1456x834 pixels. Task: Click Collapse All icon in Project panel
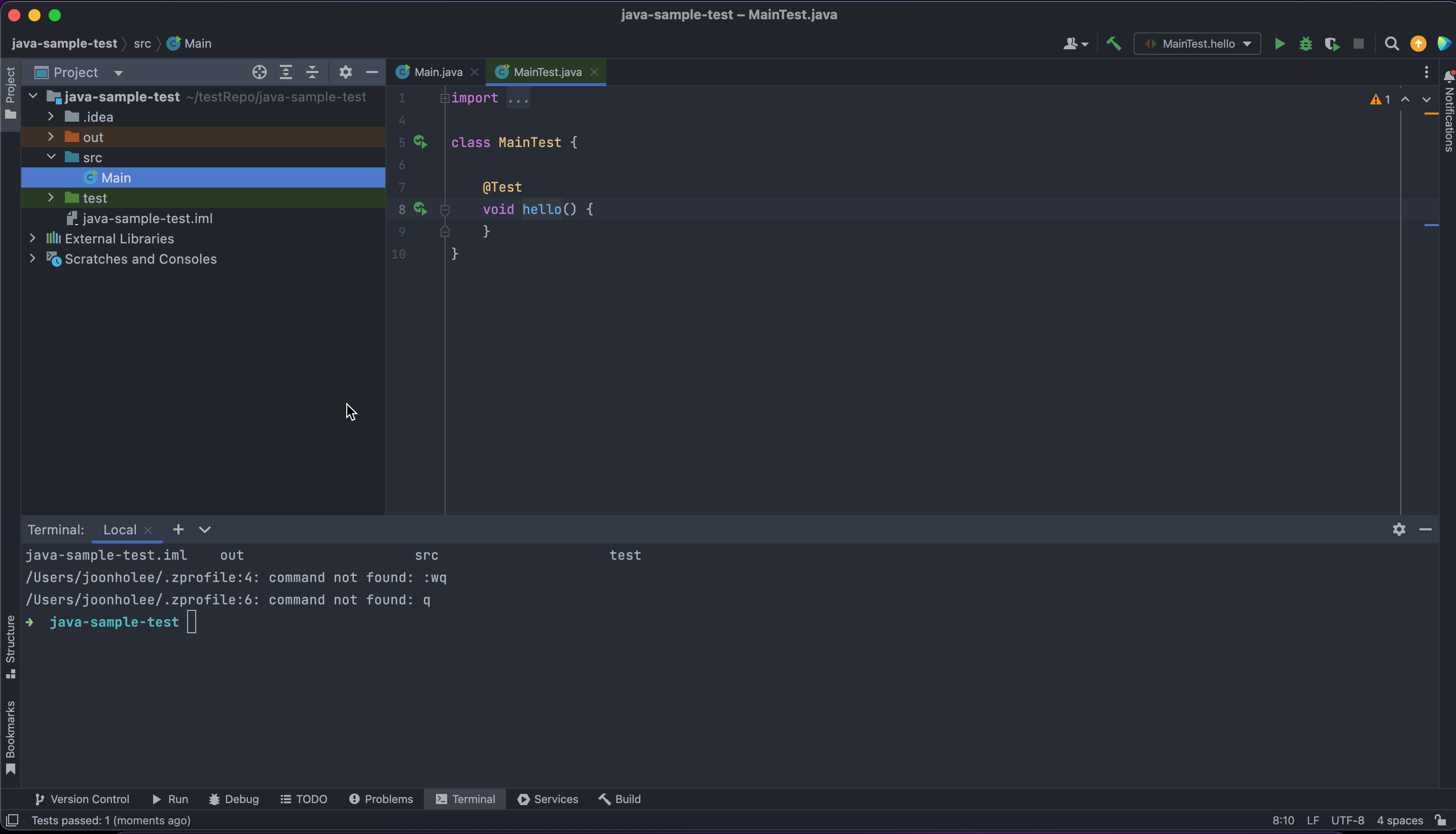pos(312,72)
